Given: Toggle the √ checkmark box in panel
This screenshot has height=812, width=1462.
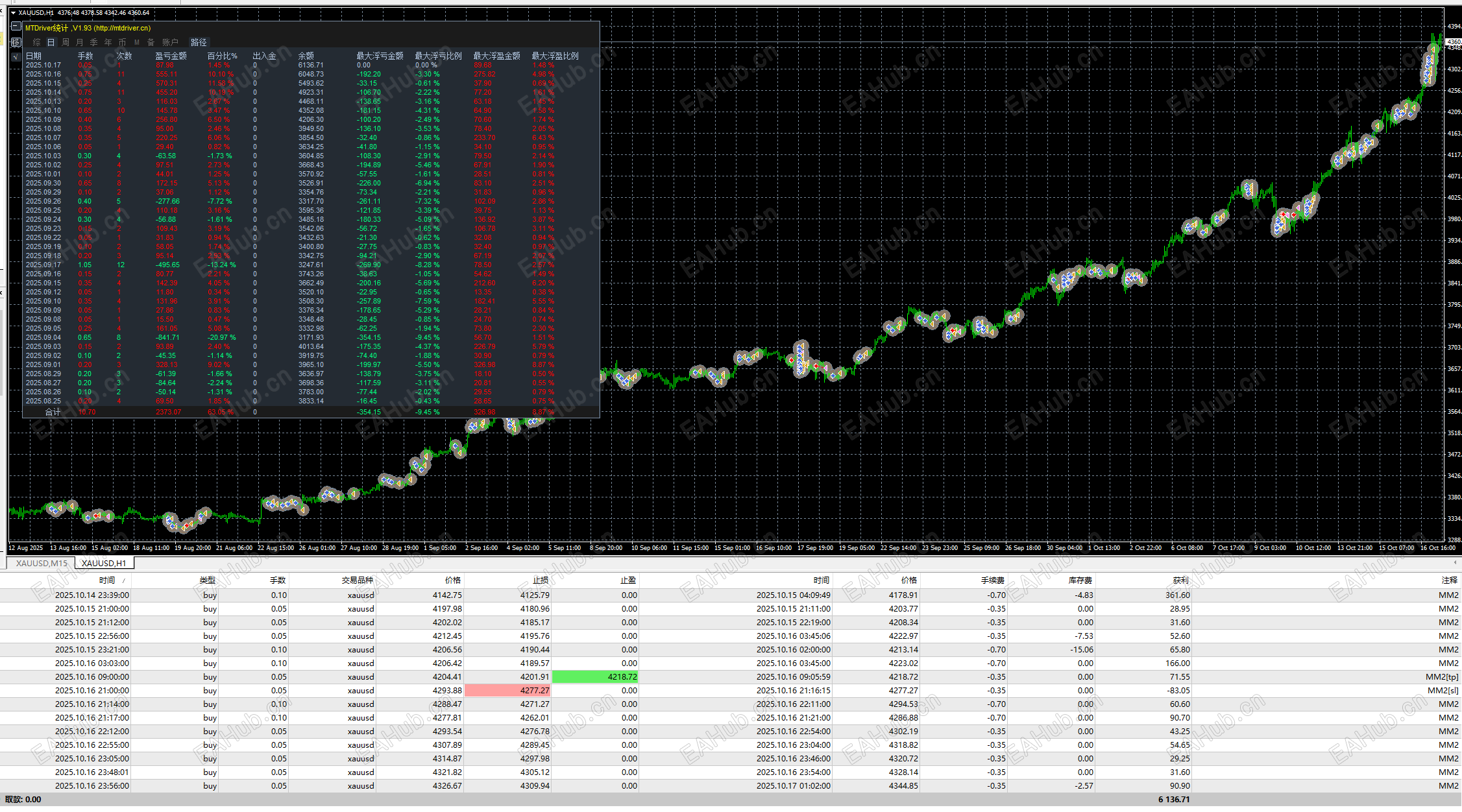Looking at the screenshot, I should click(16, 56).
